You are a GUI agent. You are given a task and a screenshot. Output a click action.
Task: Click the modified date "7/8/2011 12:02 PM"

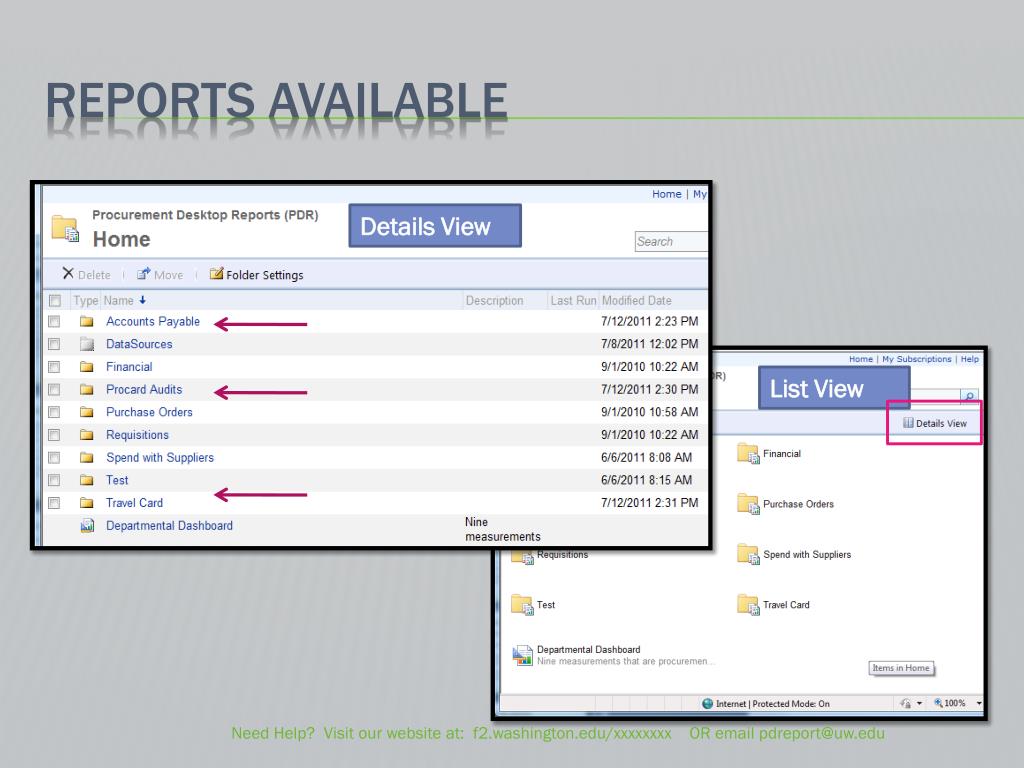point(650,344)
